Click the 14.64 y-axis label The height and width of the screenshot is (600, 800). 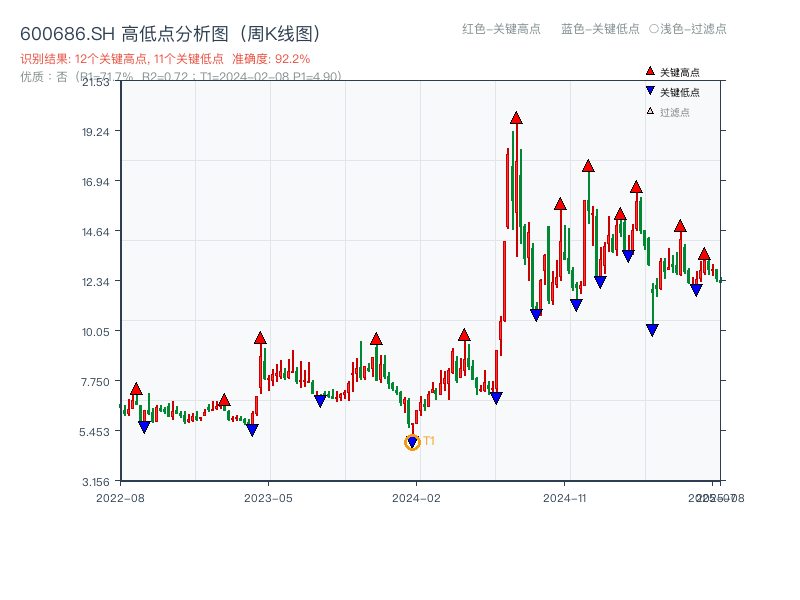pos(96,232)
